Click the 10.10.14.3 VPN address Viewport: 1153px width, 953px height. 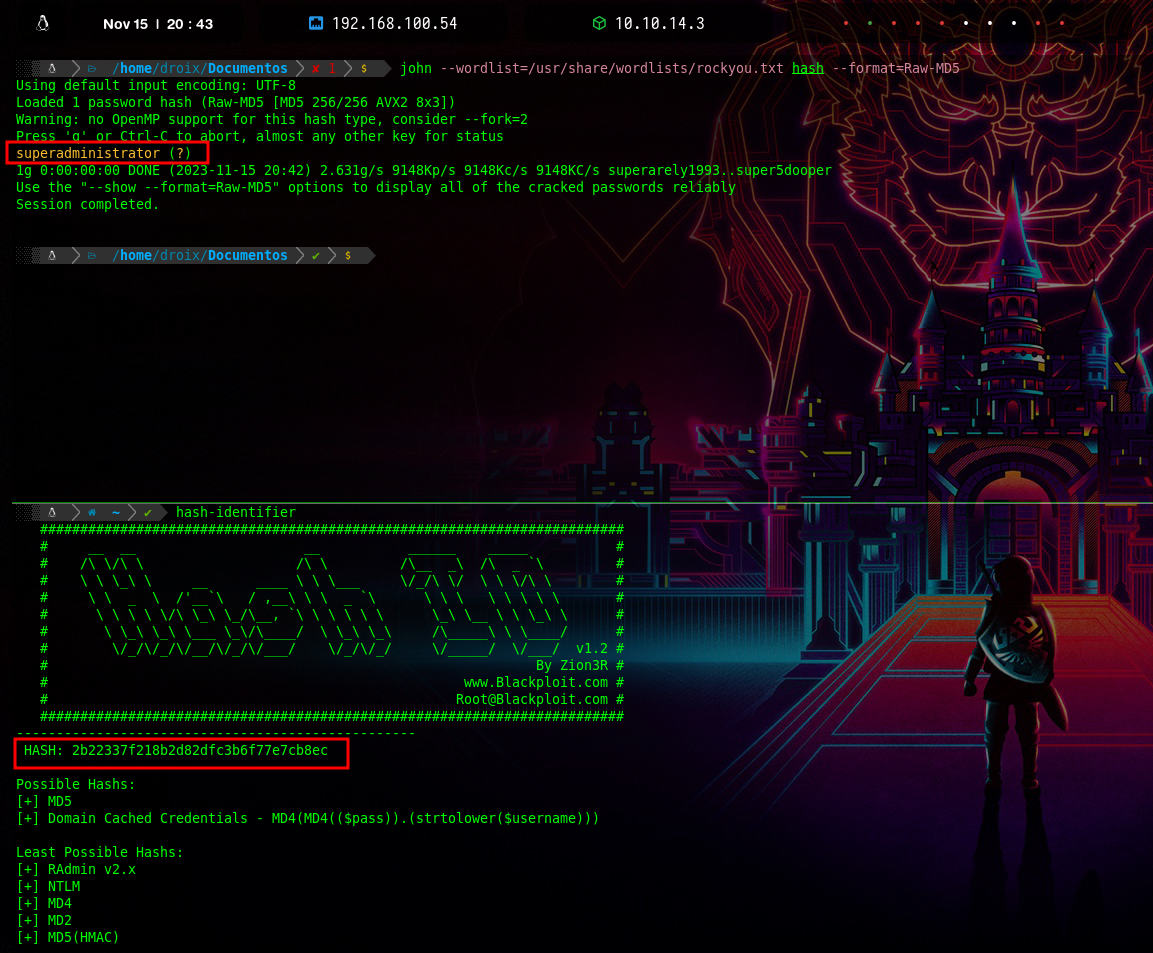[x=659, y=23]
